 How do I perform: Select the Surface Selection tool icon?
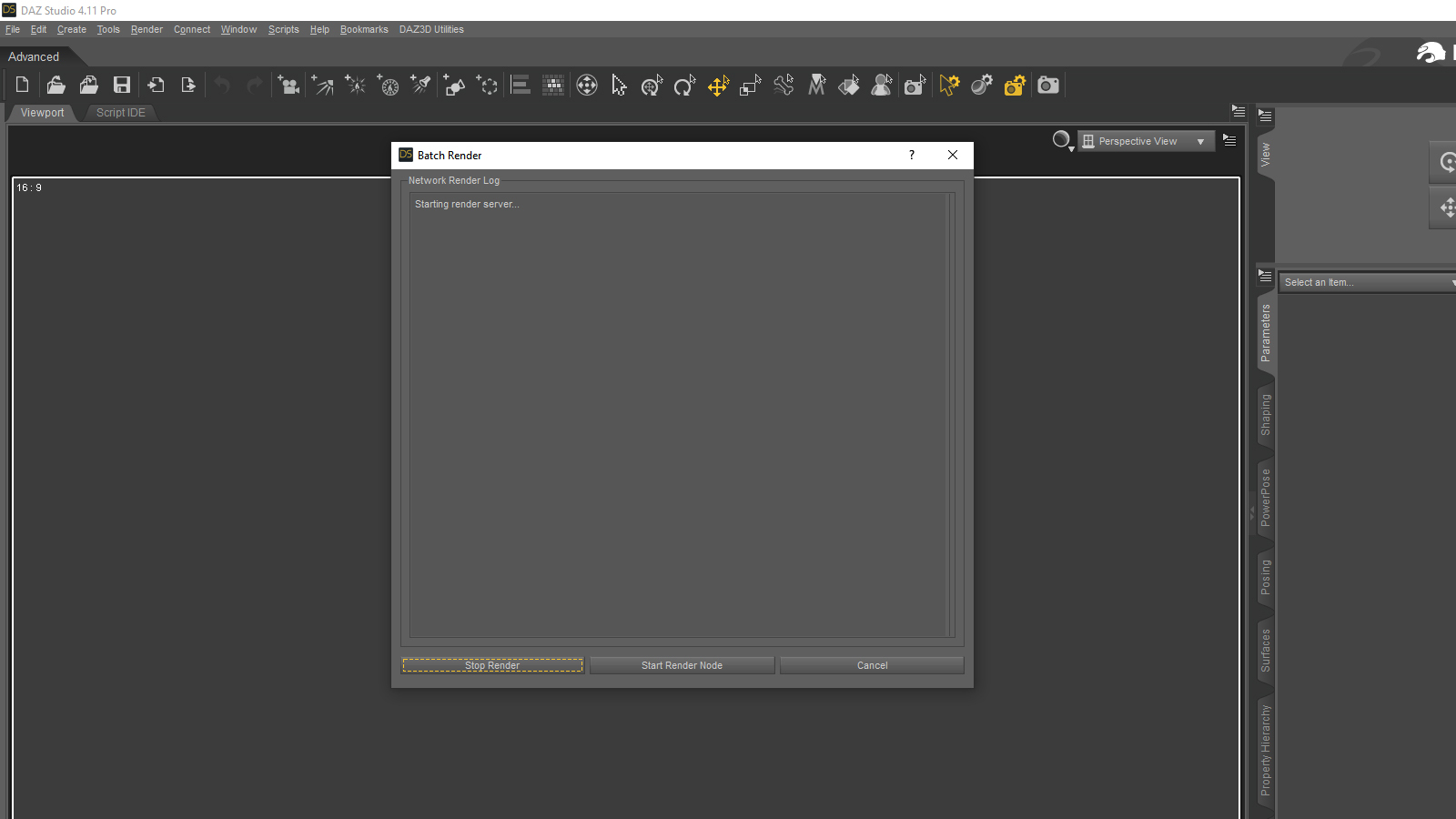tap(849, 86)
